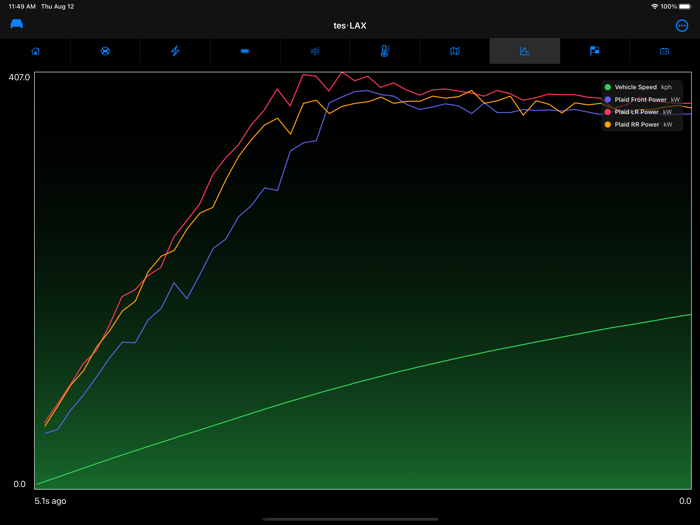Image resolution: width=700 pixels, height=525 pixels.
Task: Toggle the Plaid LR Power legend entry
Action: [638, 112]
